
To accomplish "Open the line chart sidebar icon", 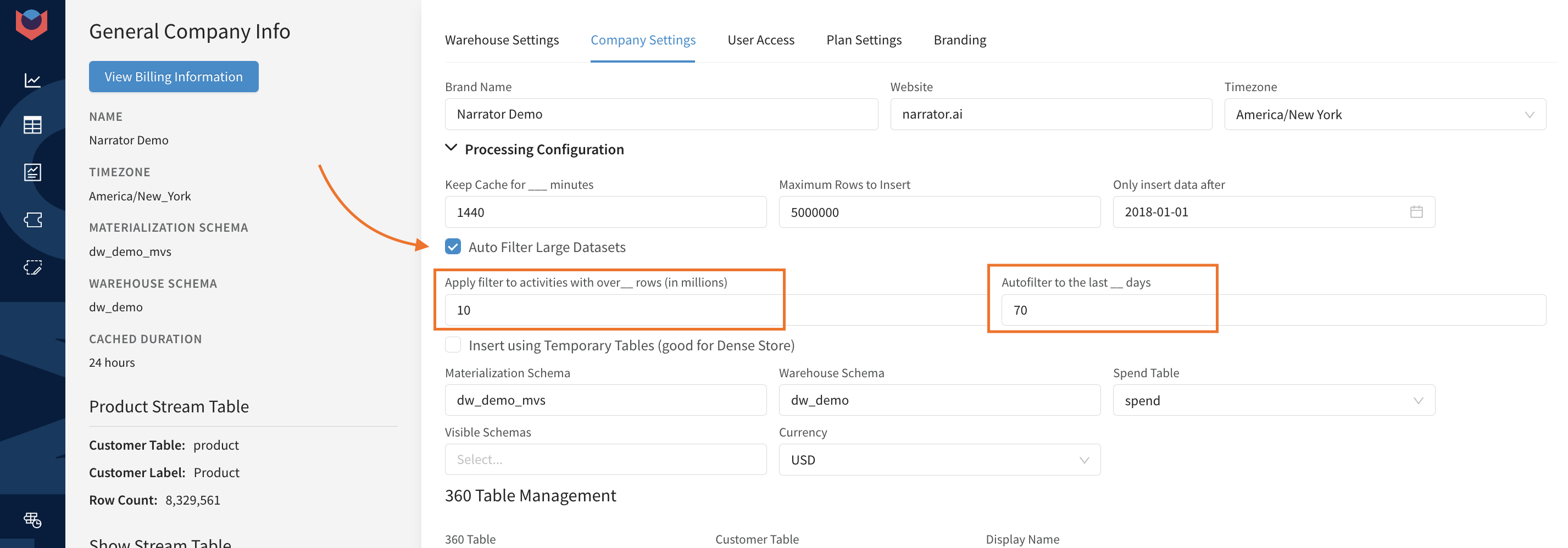I will [32, 80].
